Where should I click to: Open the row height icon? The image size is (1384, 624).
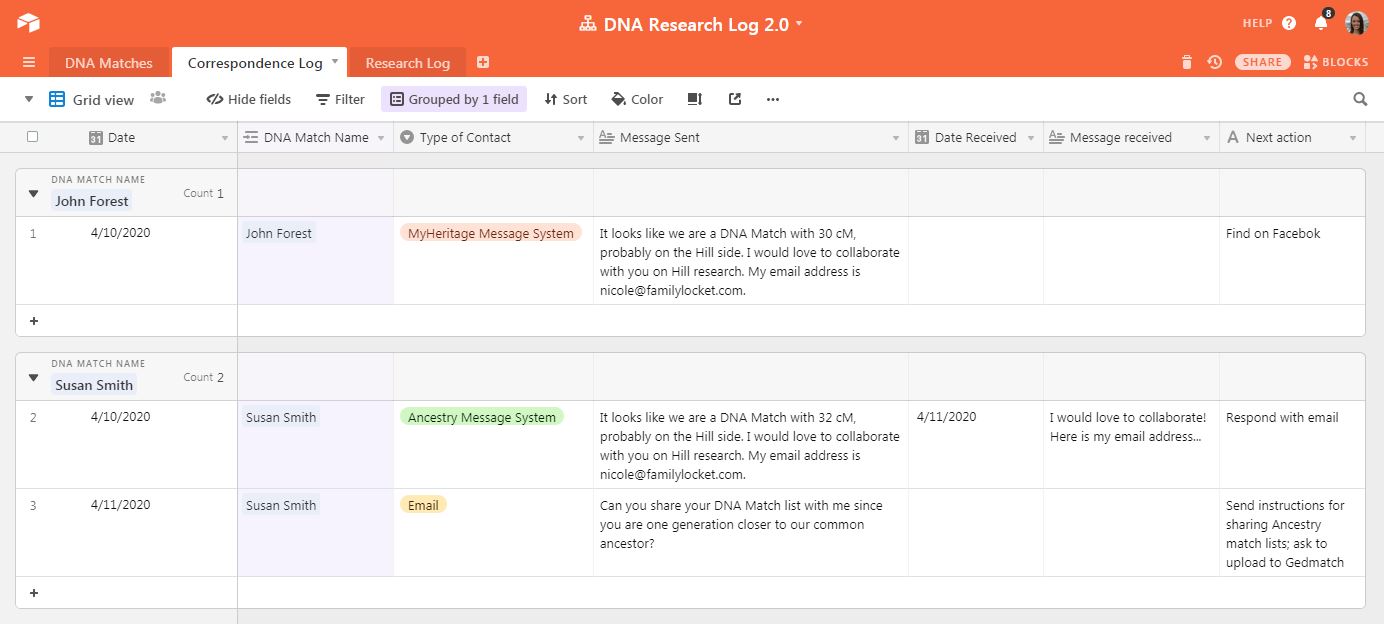pos(695,99)
